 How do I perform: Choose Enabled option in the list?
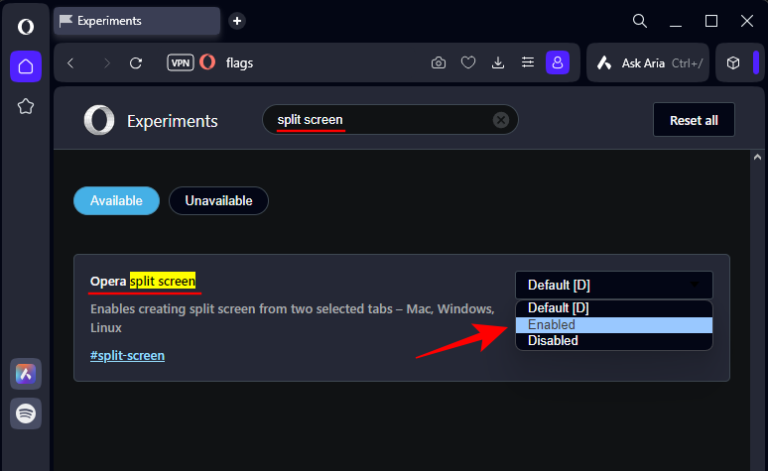coord(614,325)
